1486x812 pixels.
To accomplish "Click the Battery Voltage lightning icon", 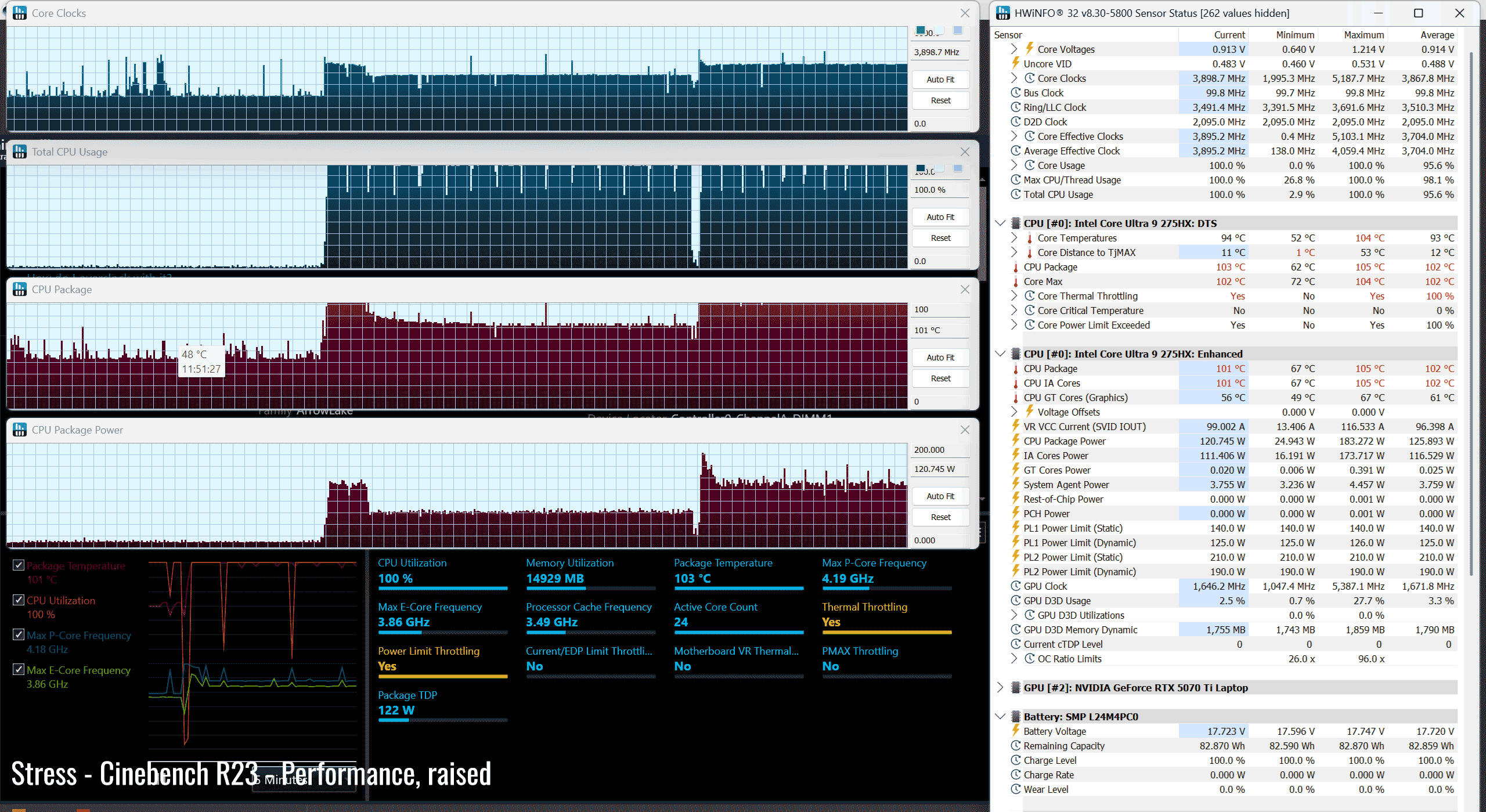I will click(1015, 731).
